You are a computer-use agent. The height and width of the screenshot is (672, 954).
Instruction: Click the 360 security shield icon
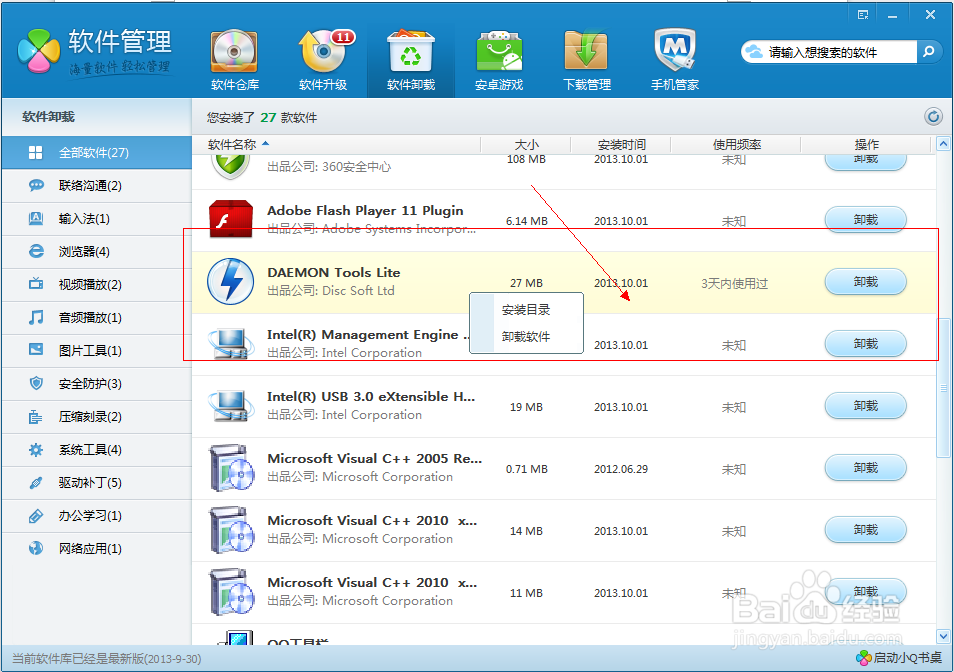[231, 165]
